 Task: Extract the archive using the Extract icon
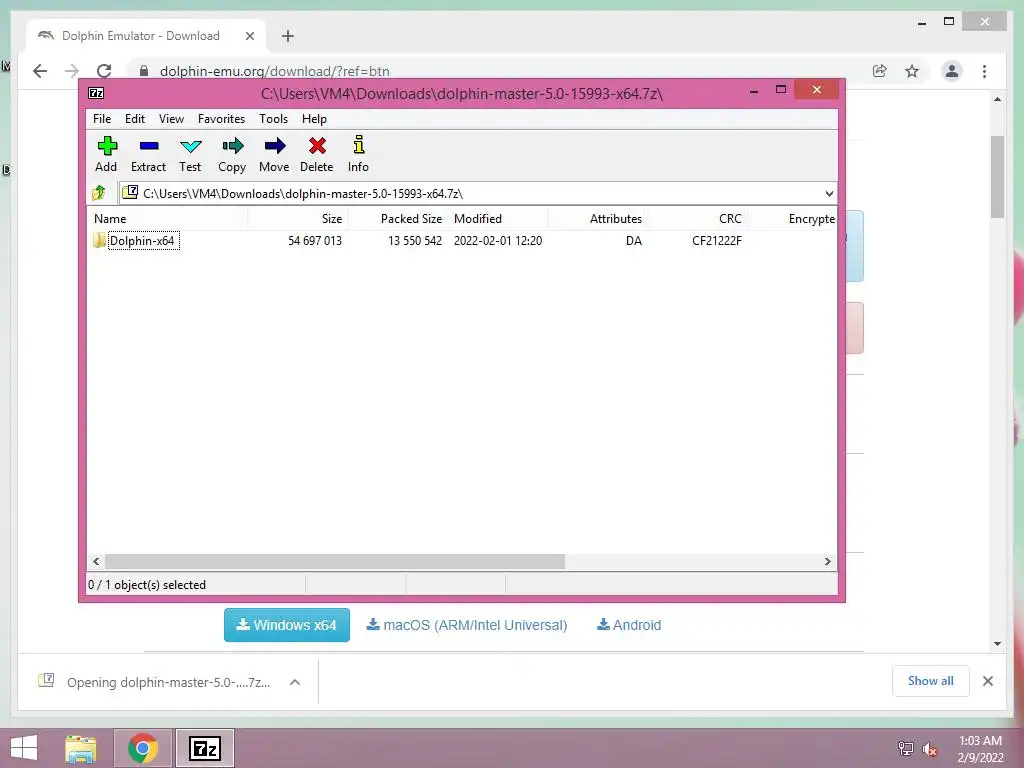coord(148,154)
